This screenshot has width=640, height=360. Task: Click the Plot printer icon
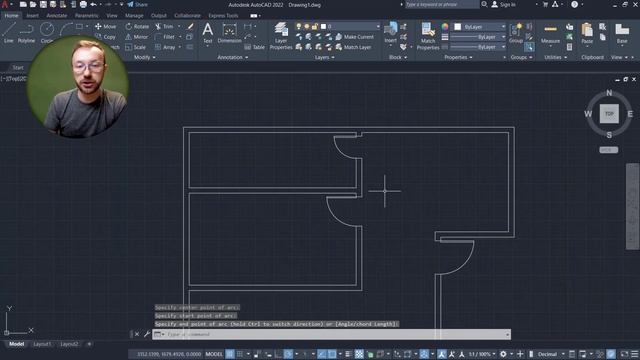click(x=83, y=4)
